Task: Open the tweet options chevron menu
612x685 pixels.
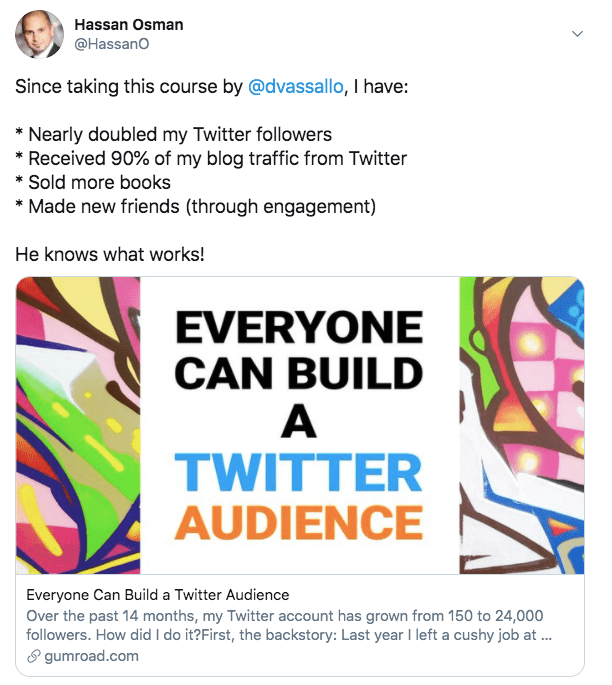Action: (577, 33)
